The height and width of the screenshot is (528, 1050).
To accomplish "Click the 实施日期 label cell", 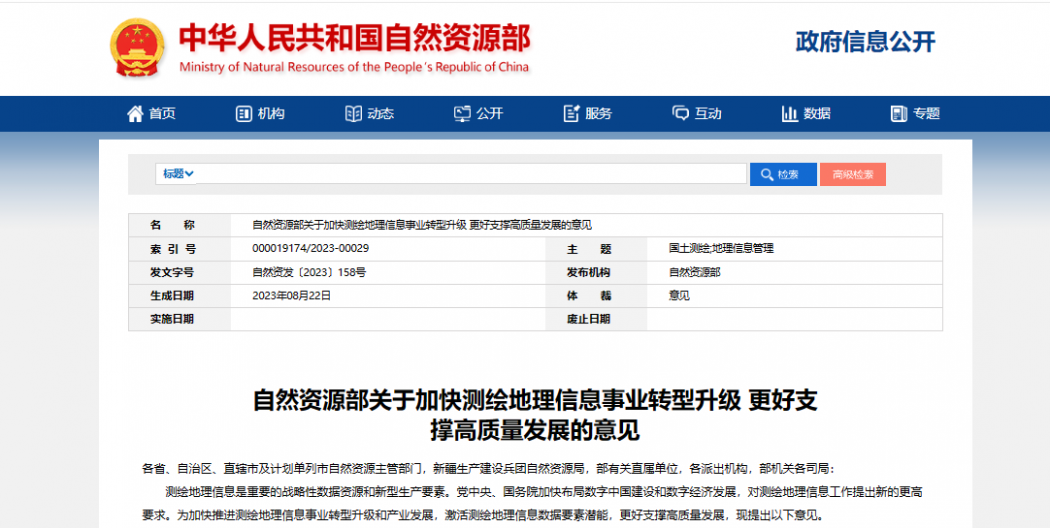I will [179, 320].
